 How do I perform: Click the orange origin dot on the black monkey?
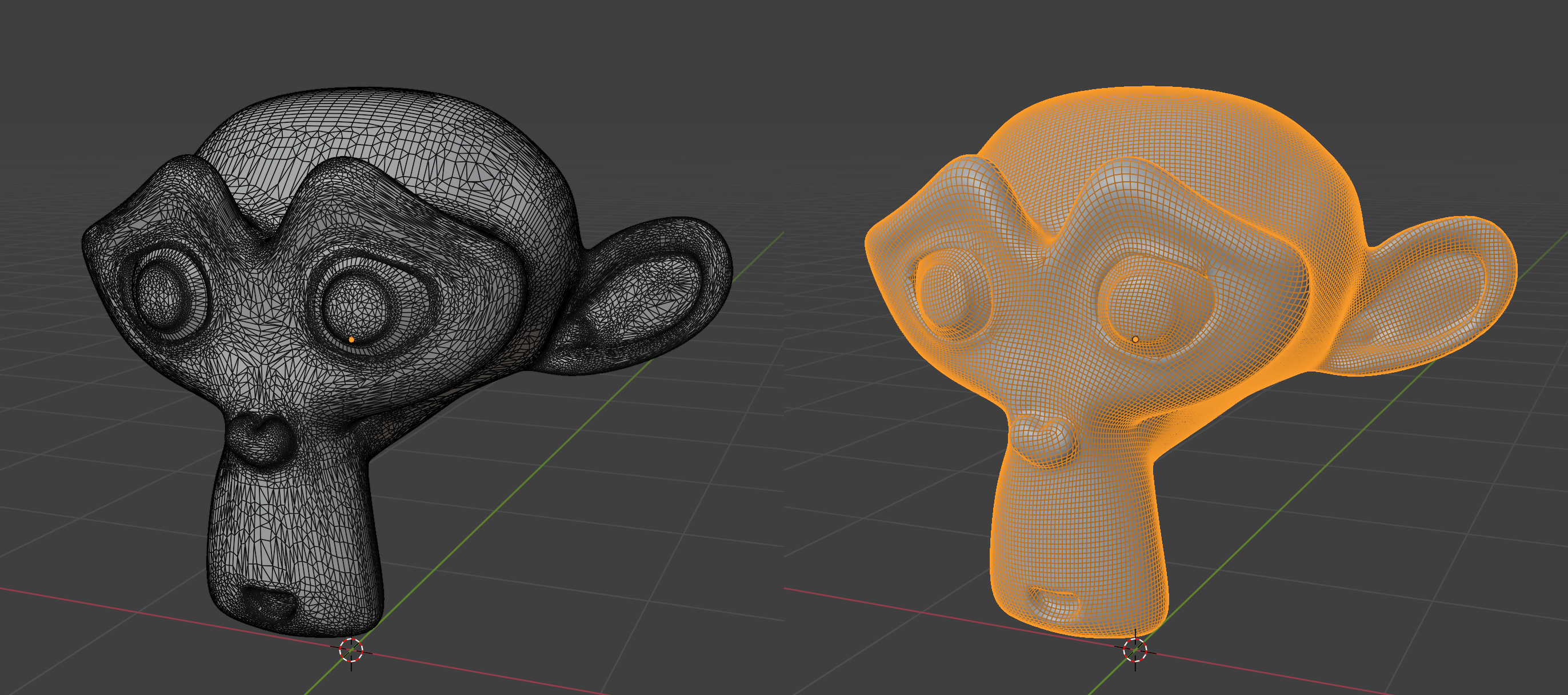pyautogui.click(x=352, y=339)
